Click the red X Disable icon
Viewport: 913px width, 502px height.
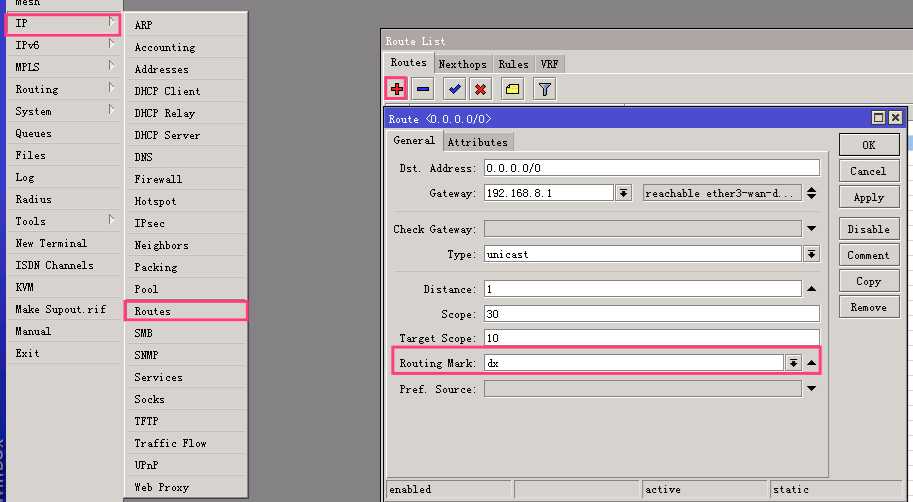pyautogui.click(x=480, y=89)
